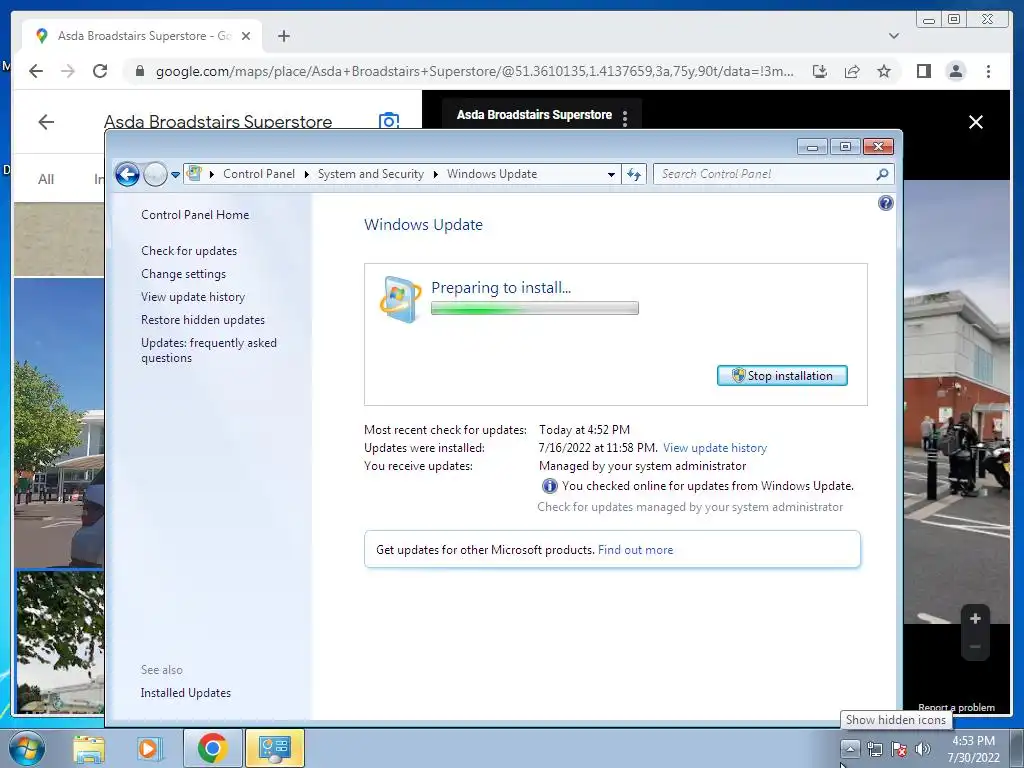Open Restore hidden updates
Screen dimensions: 1024x768
[203, 319]
